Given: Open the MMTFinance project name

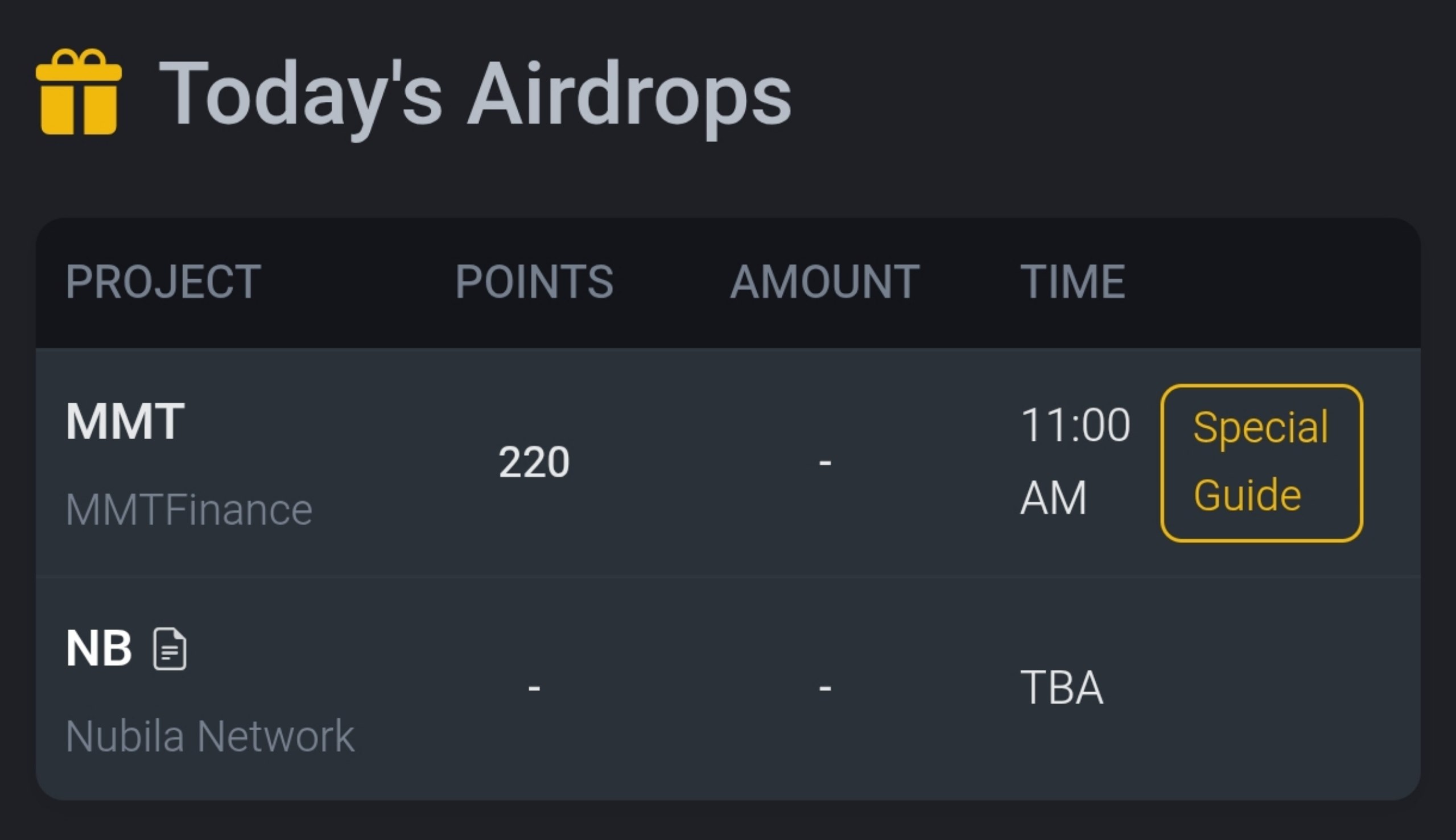Looking at the screenshot, I should click(x=189, y=510).
